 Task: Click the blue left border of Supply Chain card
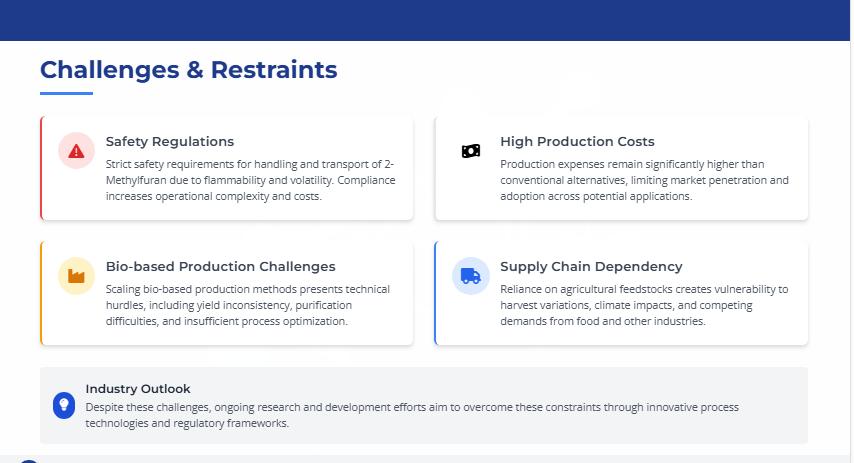point(436,293)
